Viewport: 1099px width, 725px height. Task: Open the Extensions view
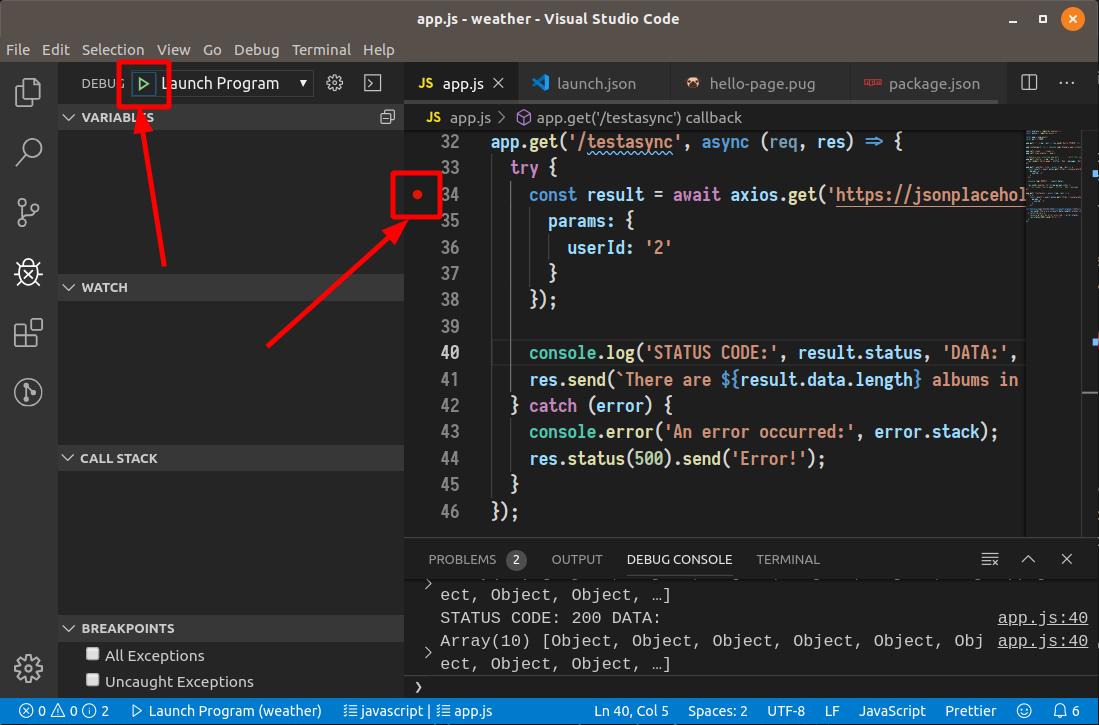(27, 332)
